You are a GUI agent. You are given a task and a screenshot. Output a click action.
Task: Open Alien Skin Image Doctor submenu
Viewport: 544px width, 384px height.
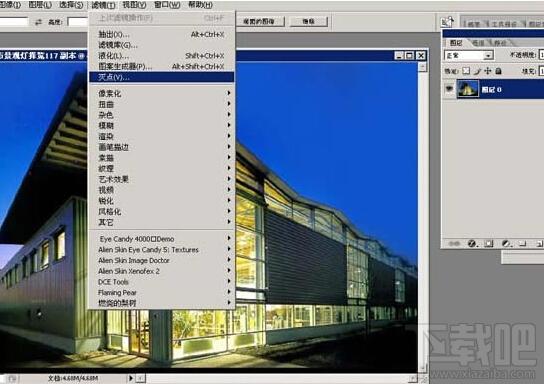162,260
